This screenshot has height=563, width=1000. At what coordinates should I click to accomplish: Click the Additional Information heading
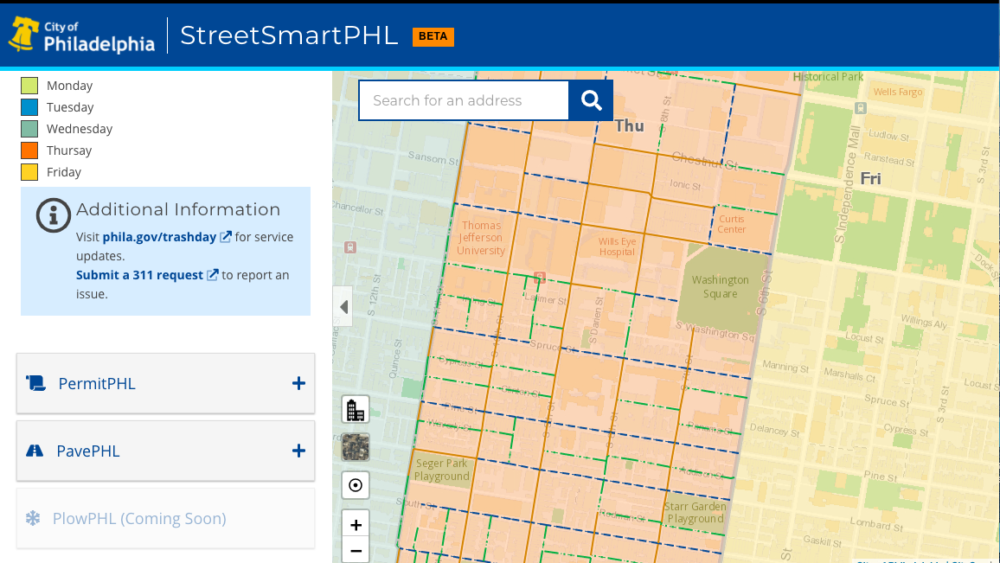tap(178, 209)
